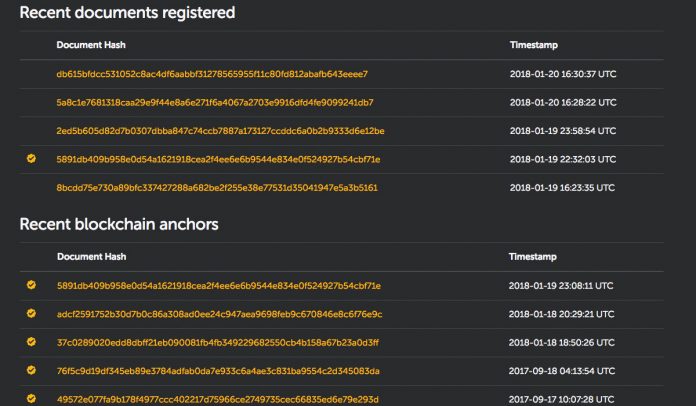
Task: Click checkmark icon beside anchor hash 5891db409b
Action: (32, 286)
